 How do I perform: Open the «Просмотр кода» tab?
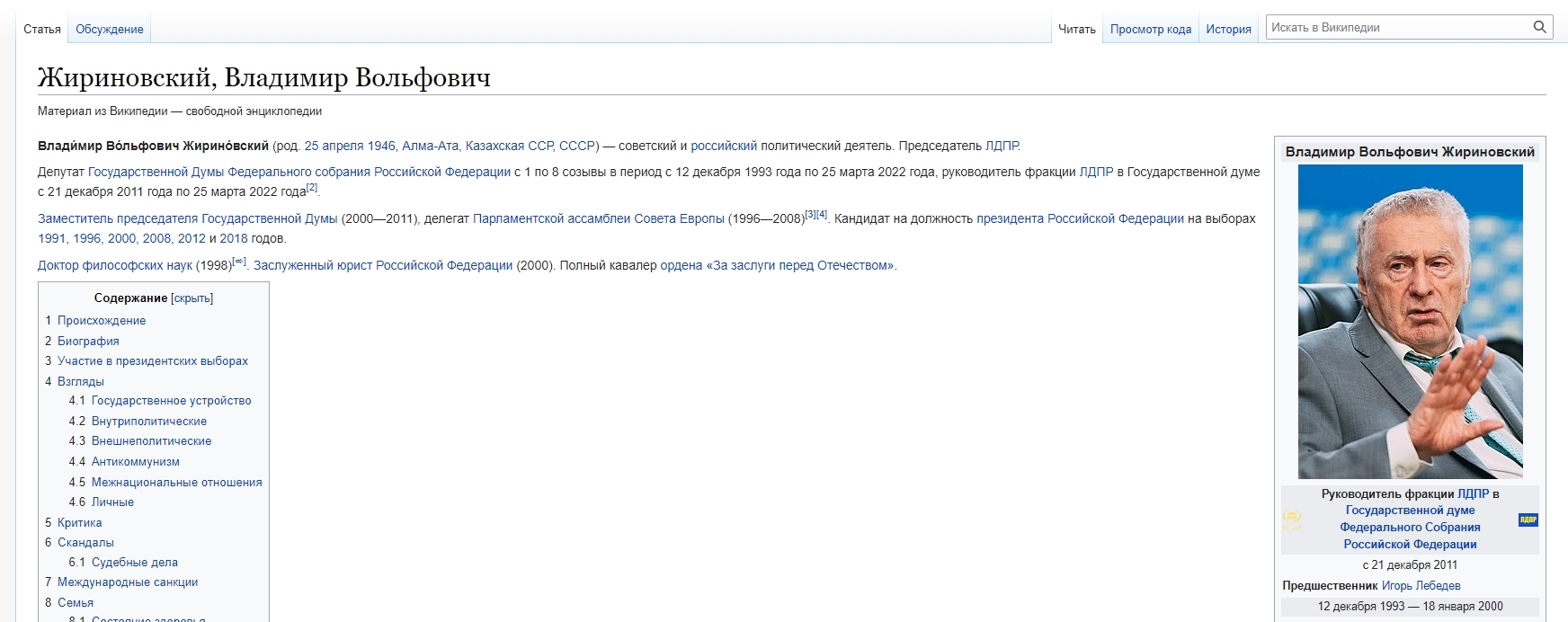click(x=1150, y=30)
